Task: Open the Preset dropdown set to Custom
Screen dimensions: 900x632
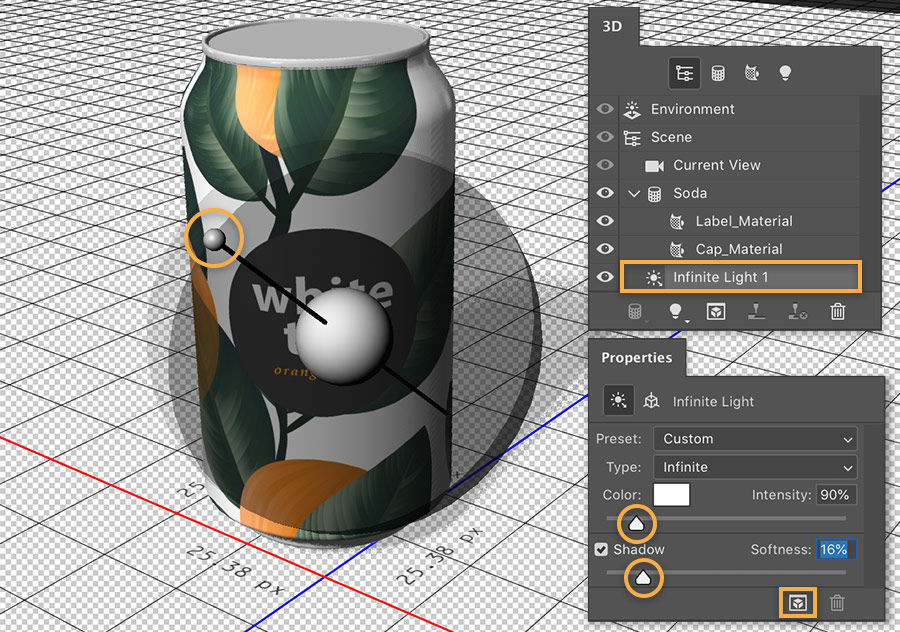Action: (x=755, y=438)
